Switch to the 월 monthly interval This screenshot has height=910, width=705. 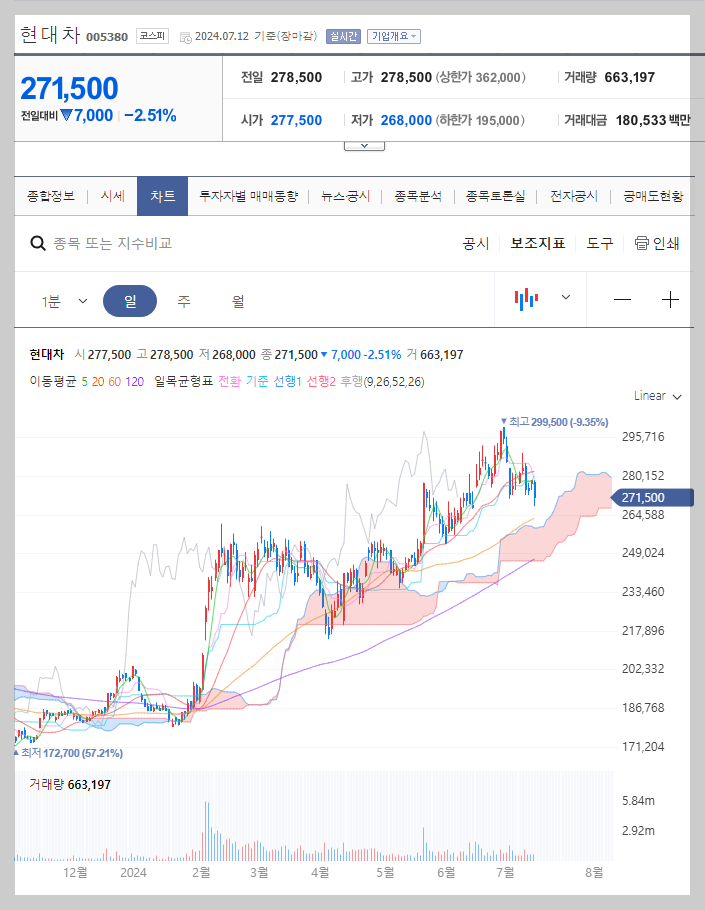235,299
